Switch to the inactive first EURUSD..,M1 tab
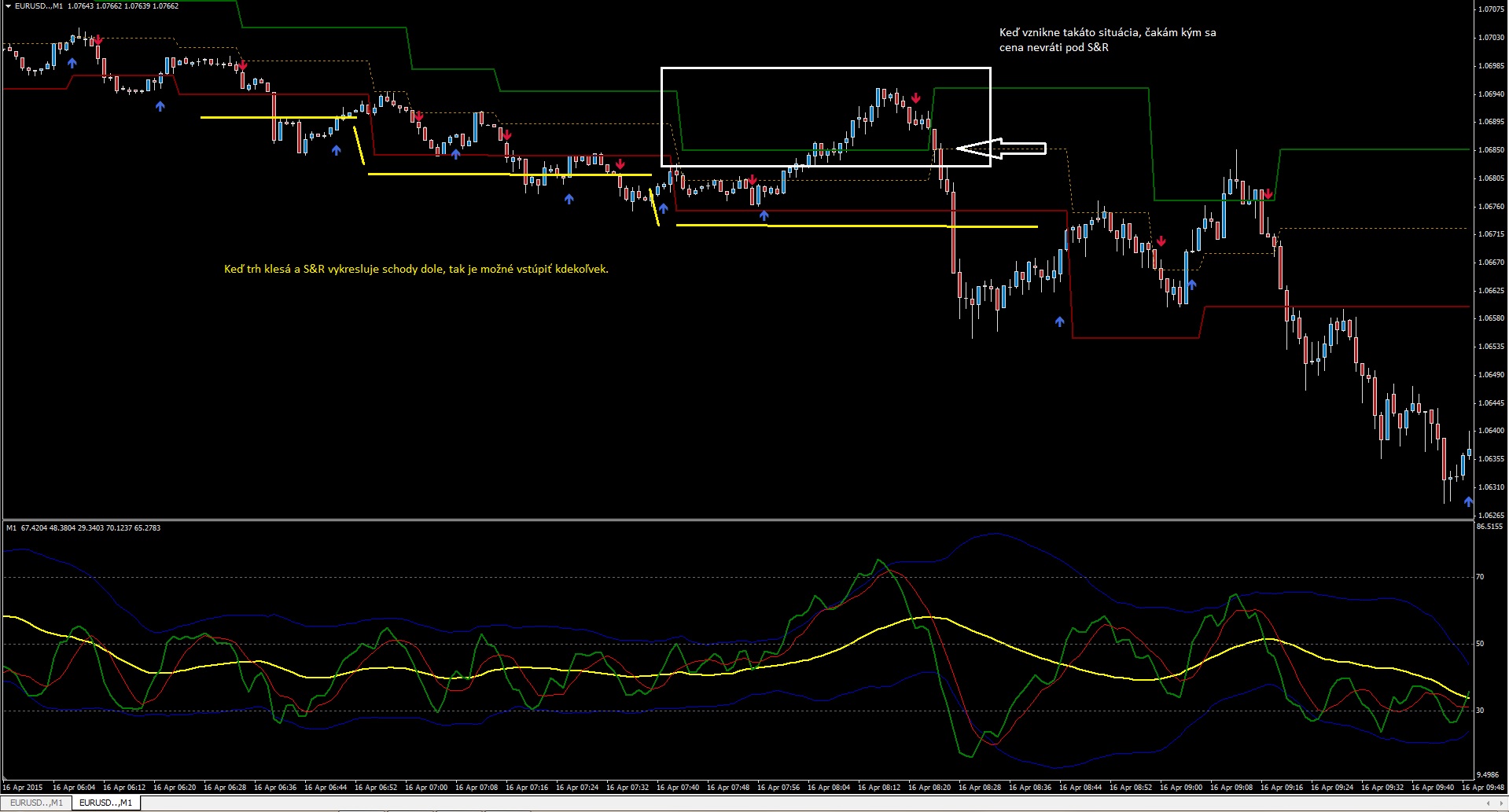 36,803
